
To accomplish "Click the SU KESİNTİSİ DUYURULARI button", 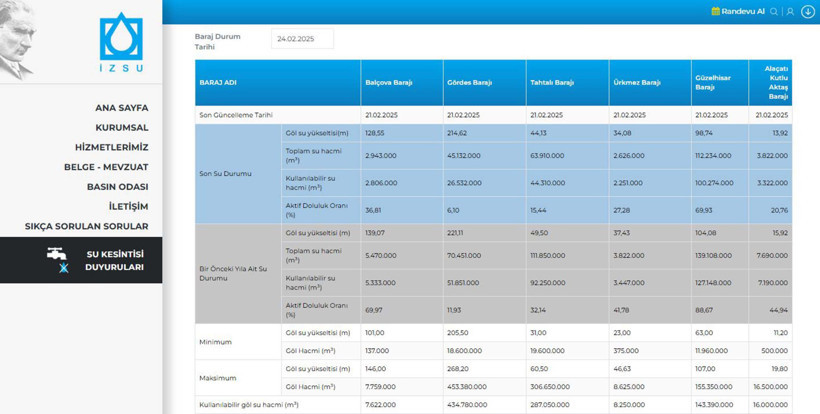I will coord(113,261).
